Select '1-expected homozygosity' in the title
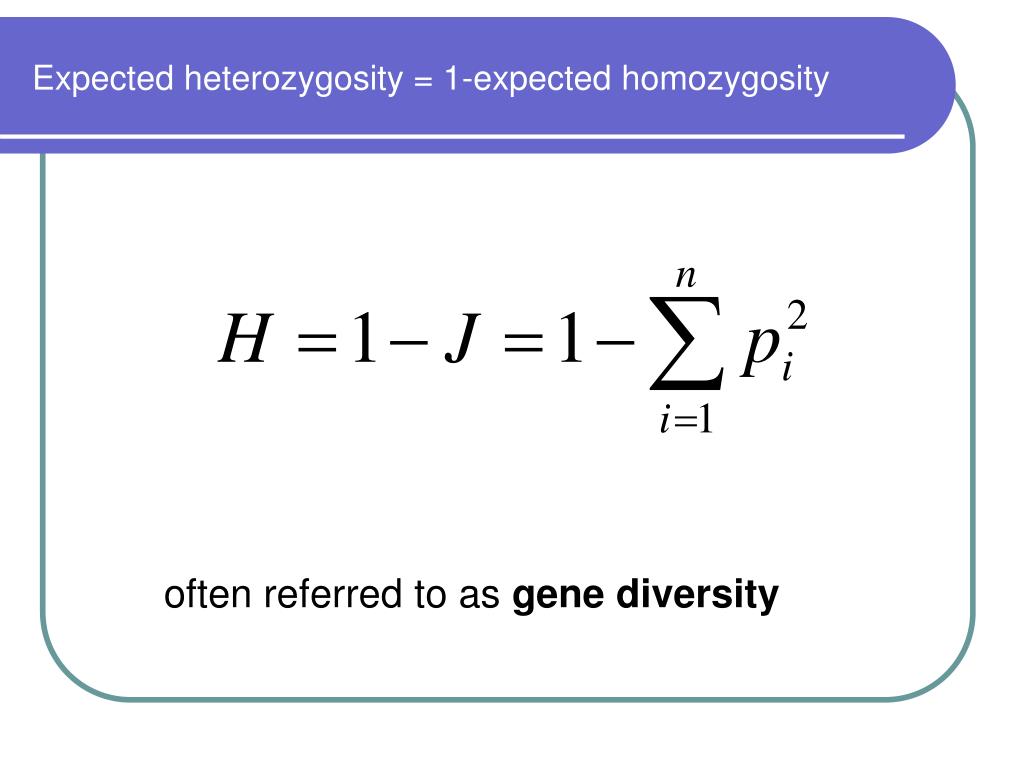The width and height of the screenshot is (1024, 768). click(637, 80)
